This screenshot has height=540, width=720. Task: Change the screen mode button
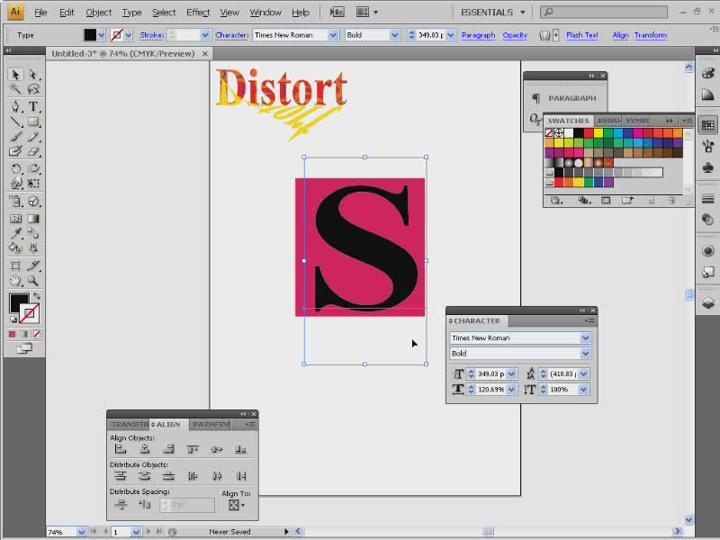tap(24, 349)
